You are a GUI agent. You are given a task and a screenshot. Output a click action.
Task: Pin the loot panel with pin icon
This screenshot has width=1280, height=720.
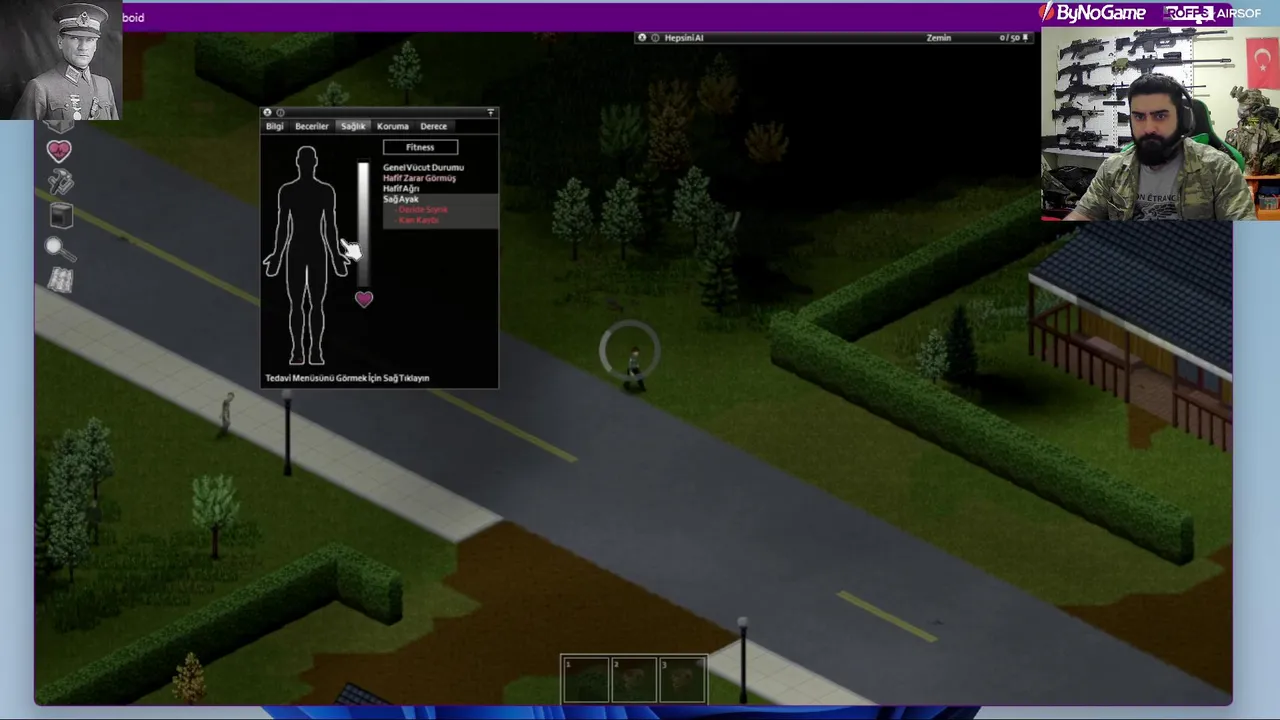1025,38
